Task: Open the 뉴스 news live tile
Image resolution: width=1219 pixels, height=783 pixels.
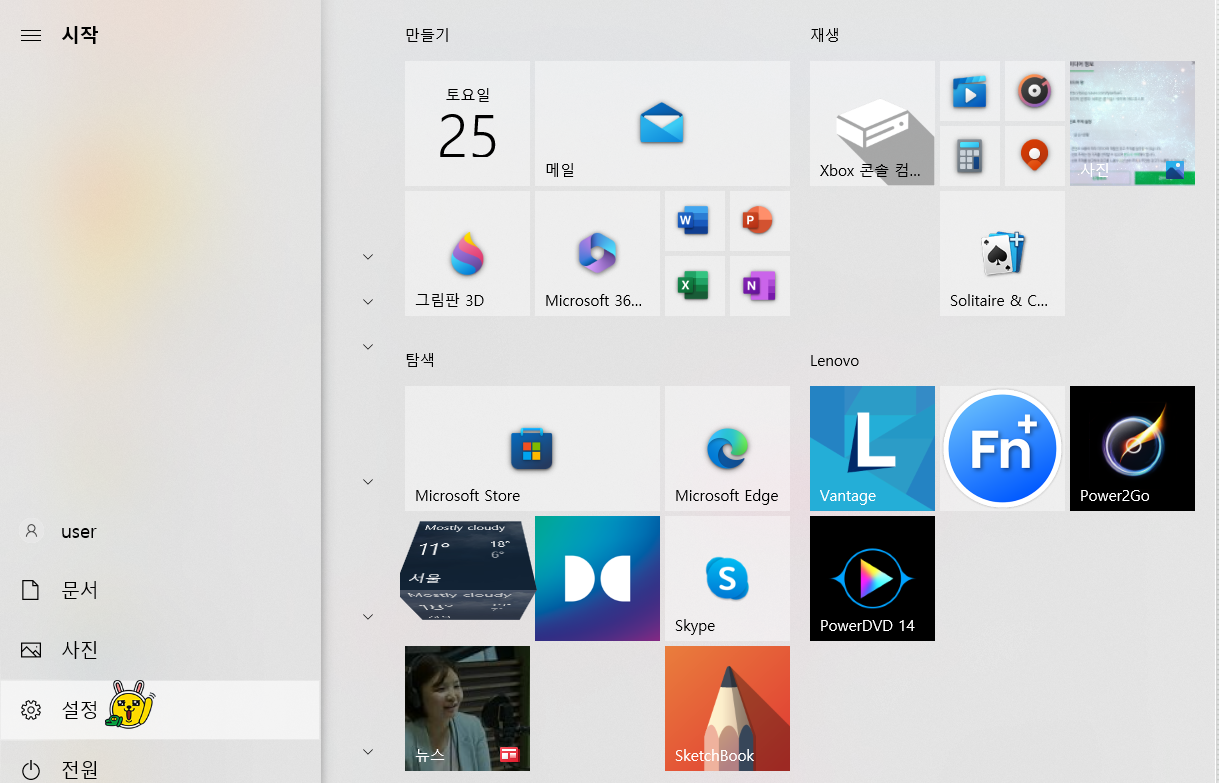Action: (467, 708)
